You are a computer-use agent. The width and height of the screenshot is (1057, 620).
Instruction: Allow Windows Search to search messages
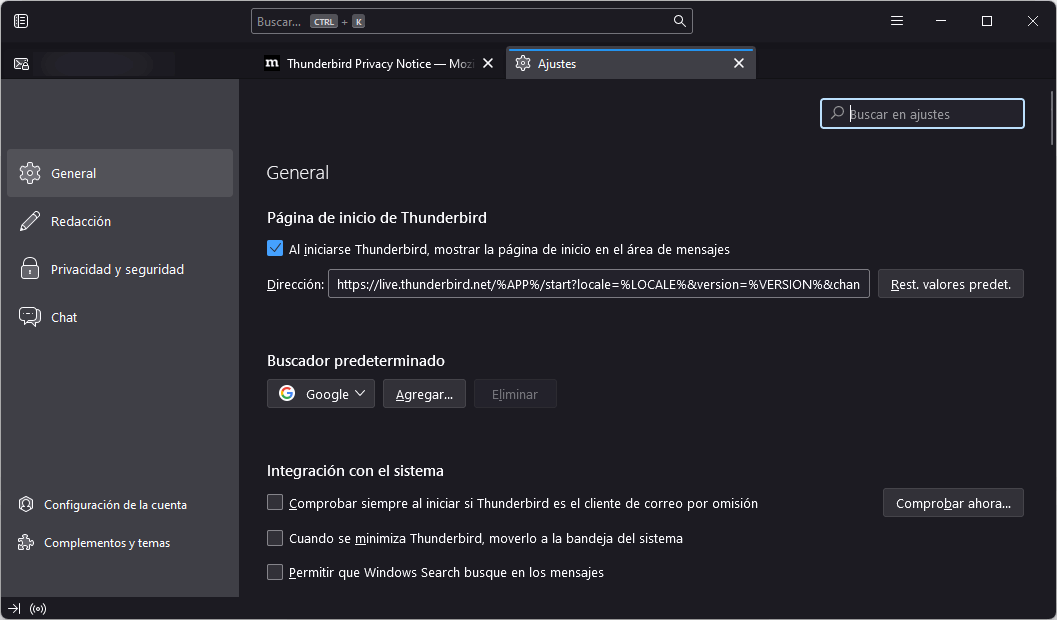coord(276,573)
